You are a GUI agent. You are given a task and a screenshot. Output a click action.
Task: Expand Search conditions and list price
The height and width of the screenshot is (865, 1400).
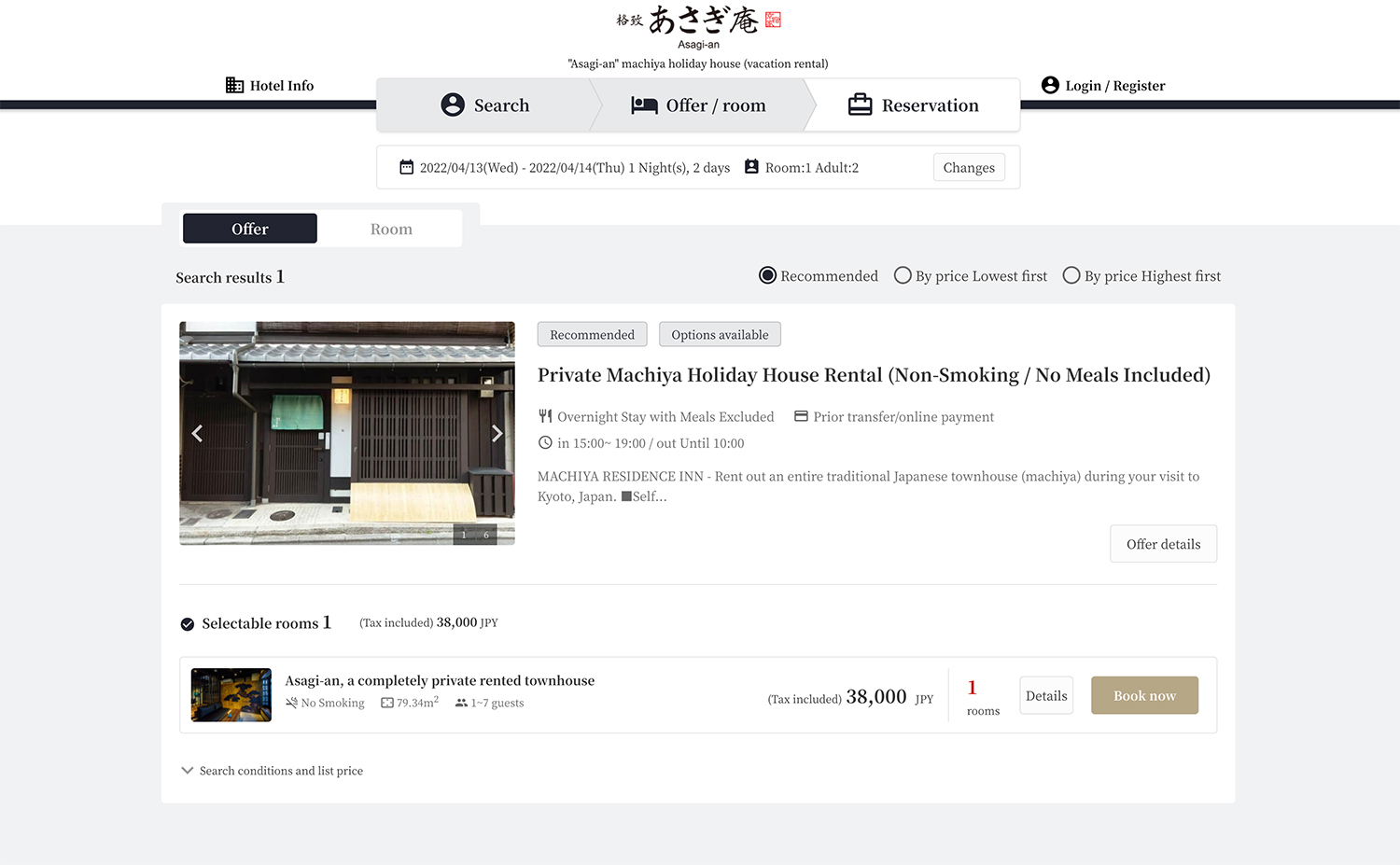pos(272,771)
